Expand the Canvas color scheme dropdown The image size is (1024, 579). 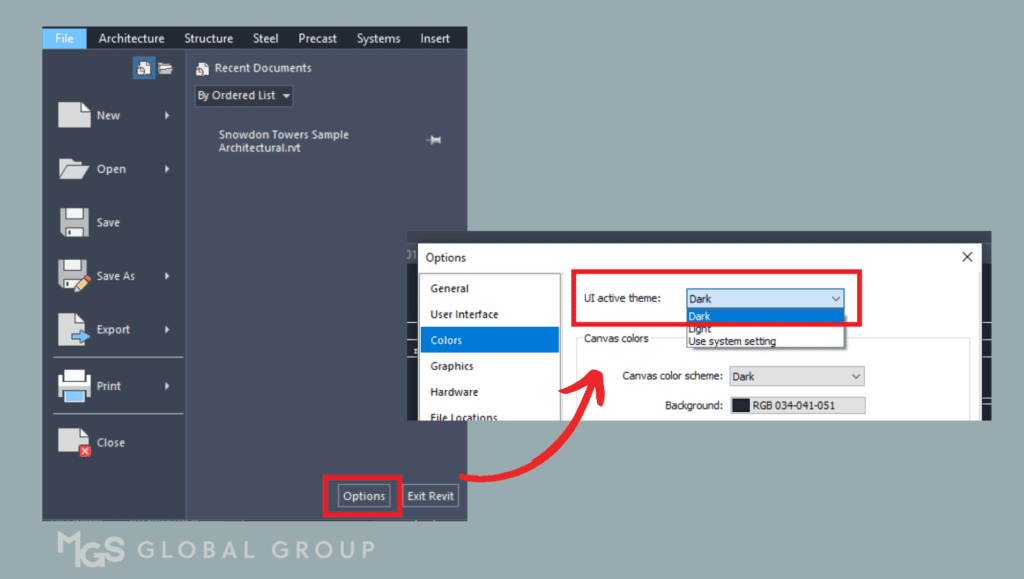pos(796,376)
